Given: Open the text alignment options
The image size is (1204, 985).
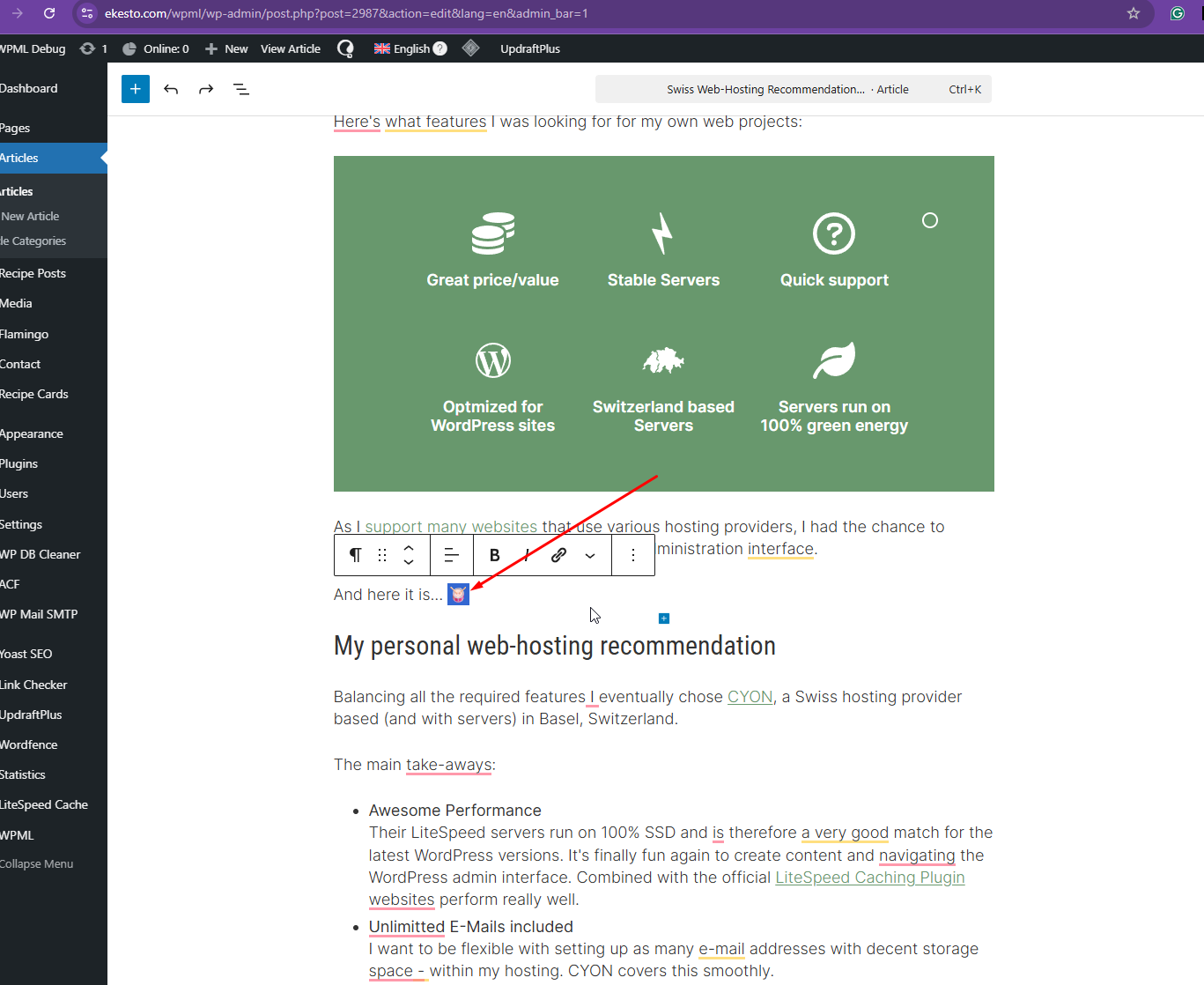Looking at the screenshot, I should [452, 555].
